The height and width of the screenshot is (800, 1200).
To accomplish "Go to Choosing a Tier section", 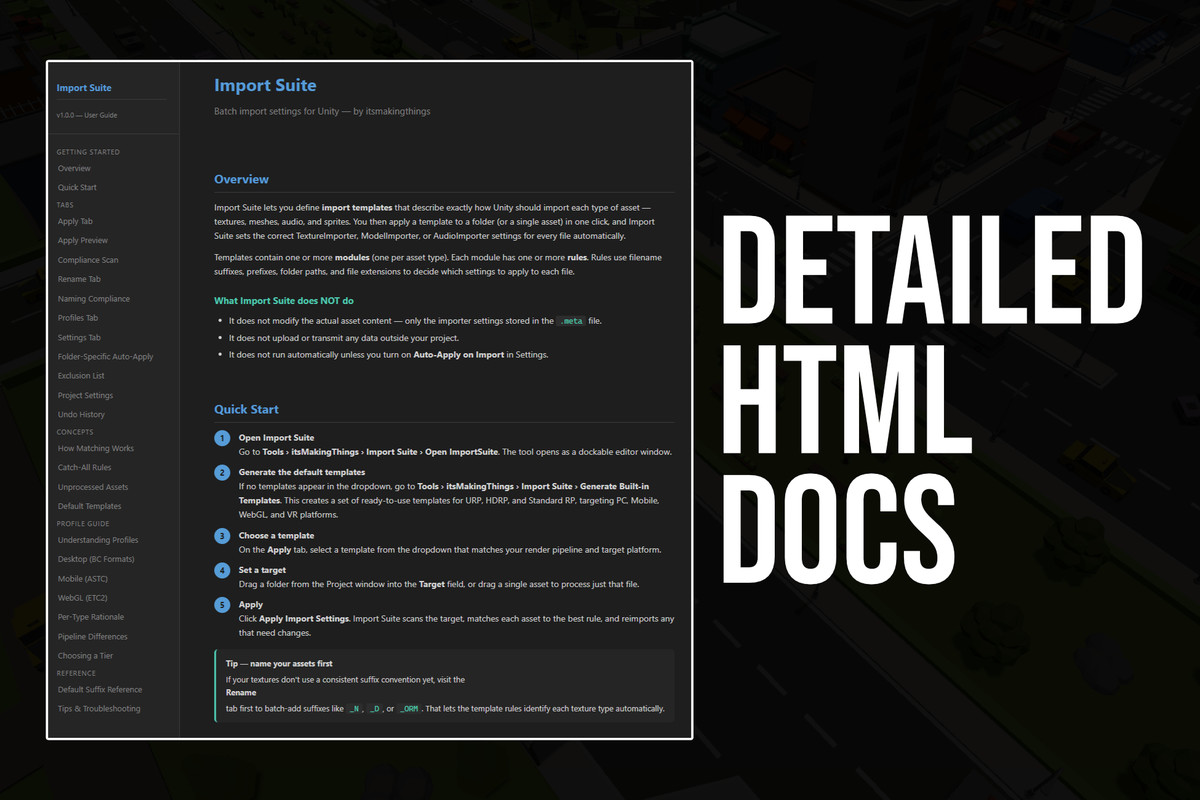I will pyautogui.click(x=87, y=656).
